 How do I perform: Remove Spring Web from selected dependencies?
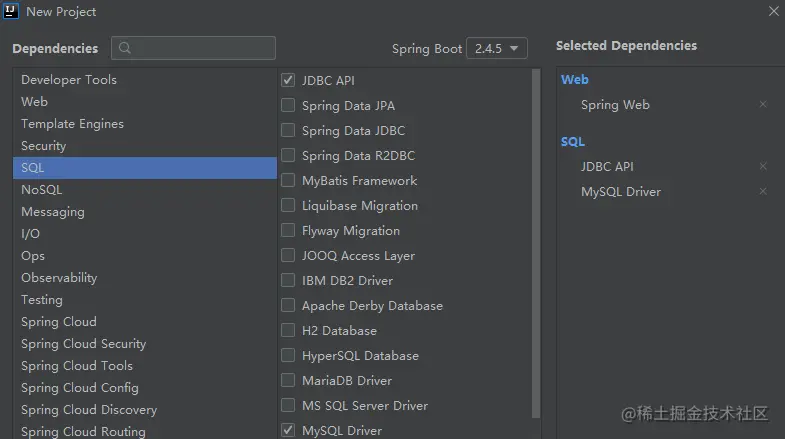click(763, 105)
